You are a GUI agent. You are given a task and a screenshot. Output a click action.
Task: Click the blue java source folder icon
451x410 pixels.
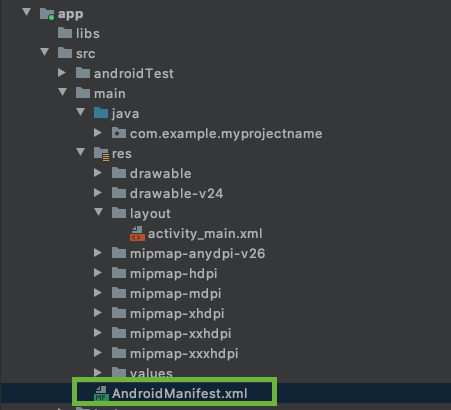pos(101,113)
